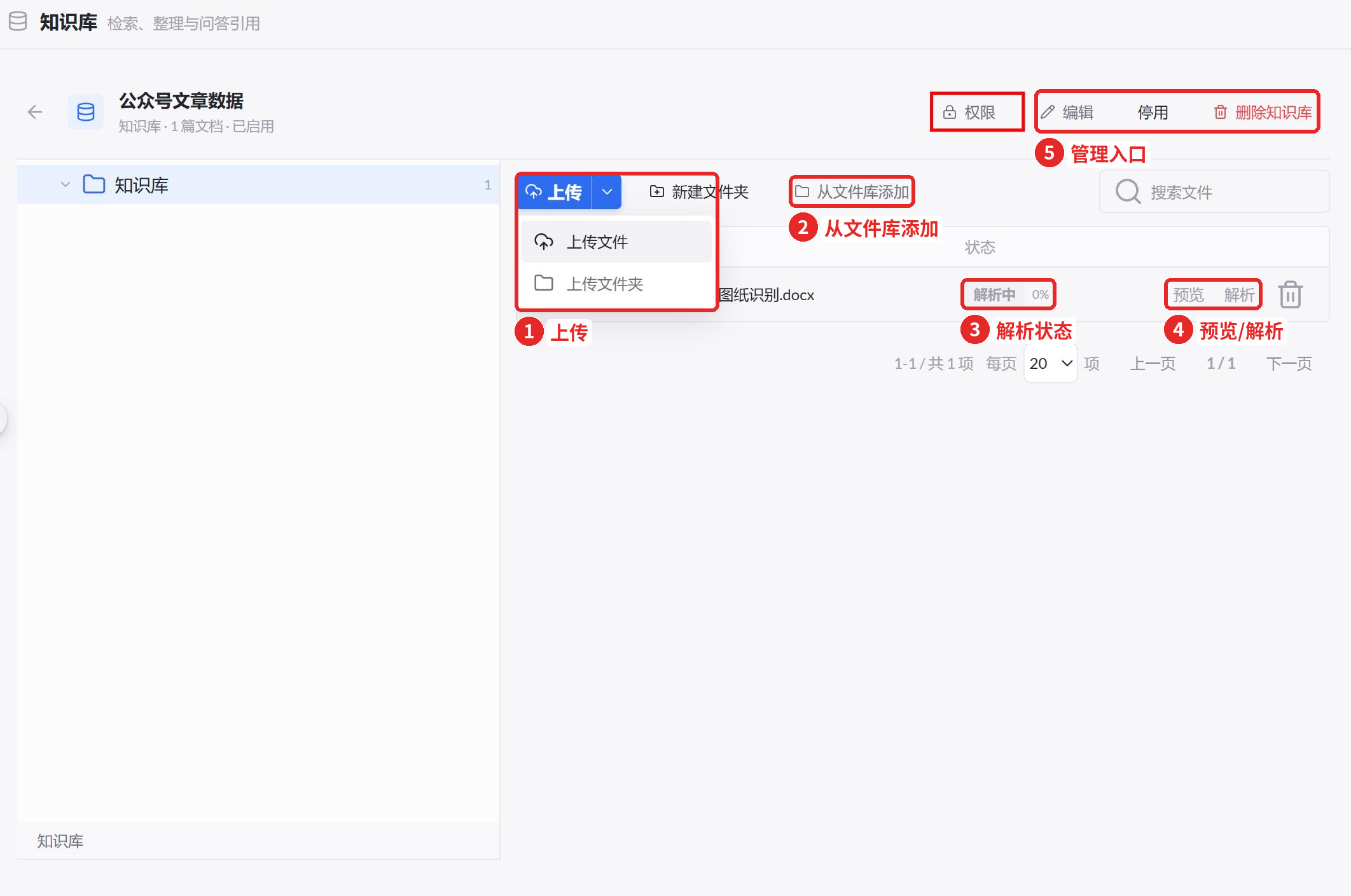This screenshot has height=896, width=1351.
Task: Click the file name 图纸识别.docx
Action: [x=766, y=295]
